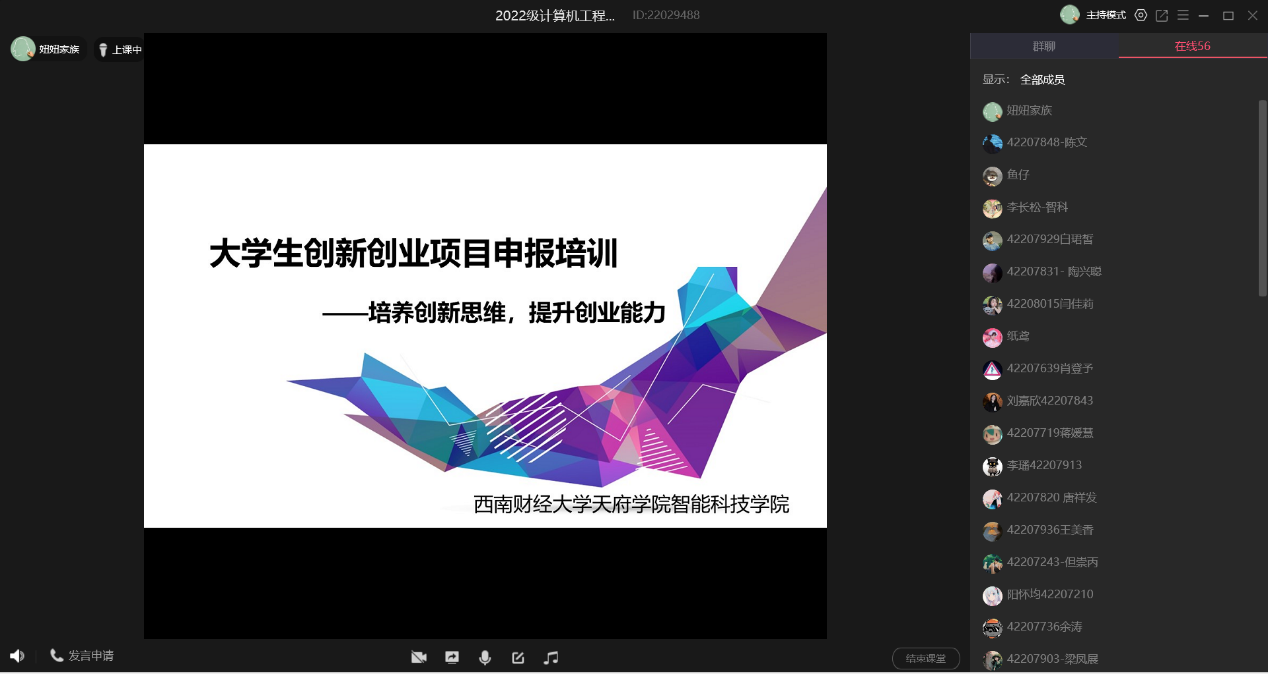Click the 妞妞家族 host avatar at top-left

pyautogui.click(x=23, y=49)
